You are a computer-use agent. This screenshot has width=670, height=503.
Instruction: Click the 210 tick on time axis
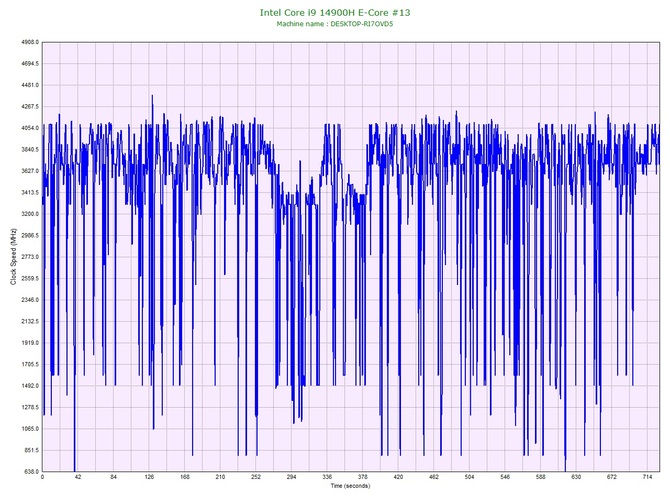coord(220,477)
